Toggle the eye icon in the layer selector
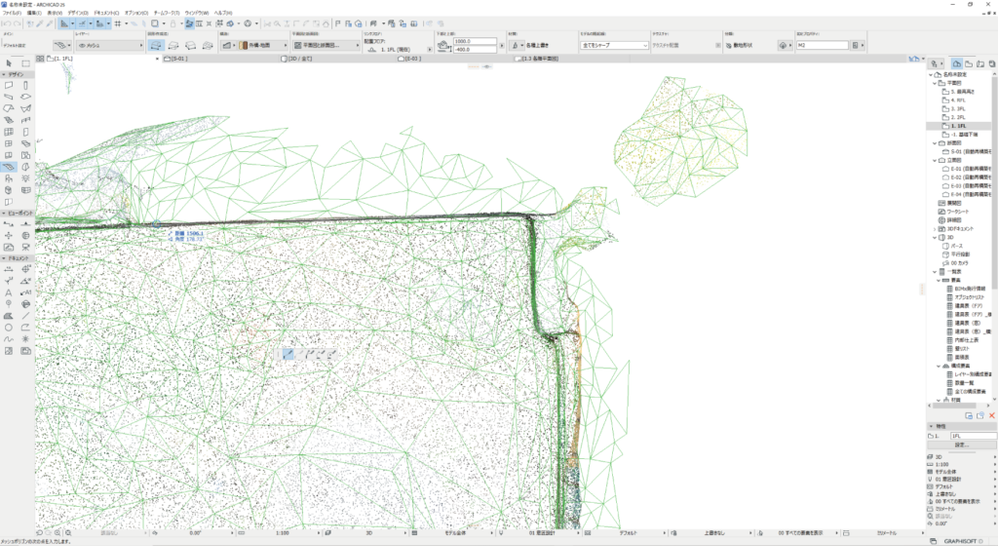Viewport: 998px width, 546px height. point(82,46)
